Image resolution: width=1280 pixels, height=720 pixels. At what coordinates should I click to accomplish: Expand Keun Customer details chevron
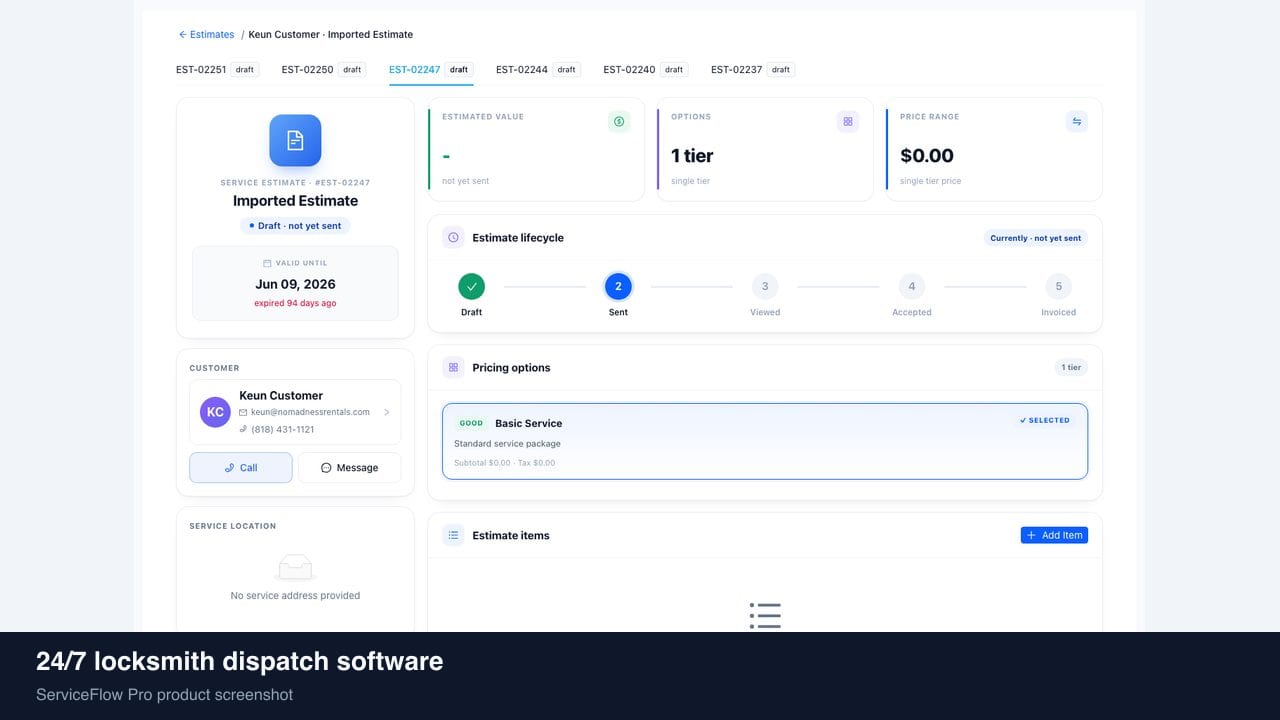tap(387, 412)
